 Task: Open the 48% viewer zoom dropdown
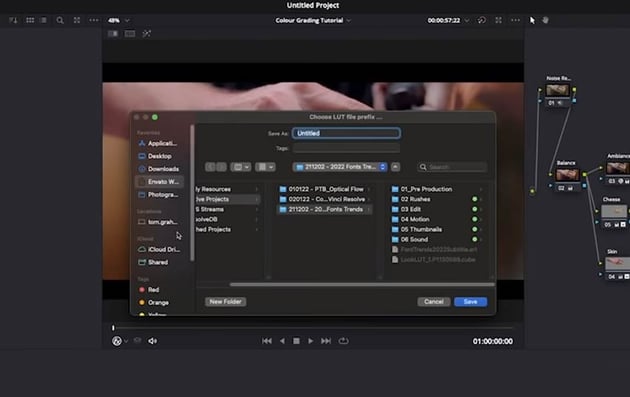click(119, 20)
